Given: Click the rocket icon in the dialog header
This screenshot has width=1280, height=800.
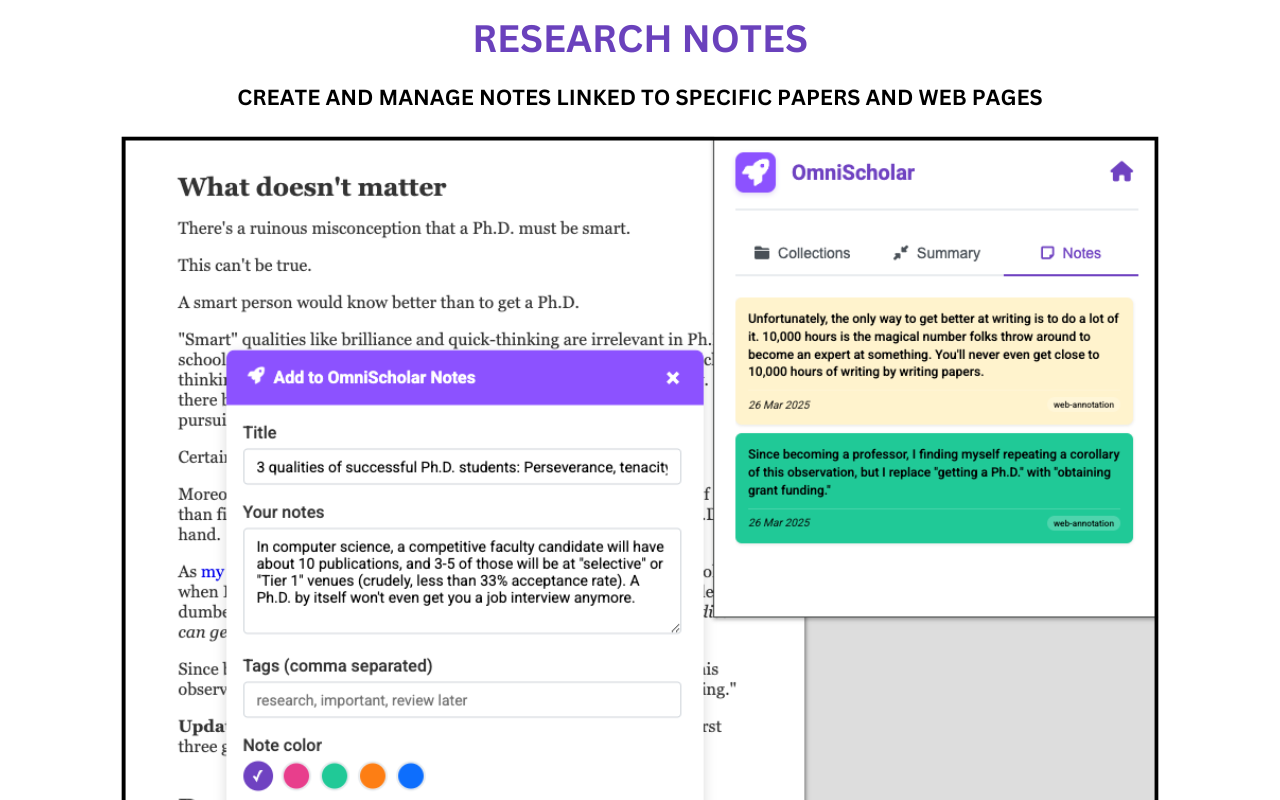Looking at the screenshot, I should (x=256, y=377).
